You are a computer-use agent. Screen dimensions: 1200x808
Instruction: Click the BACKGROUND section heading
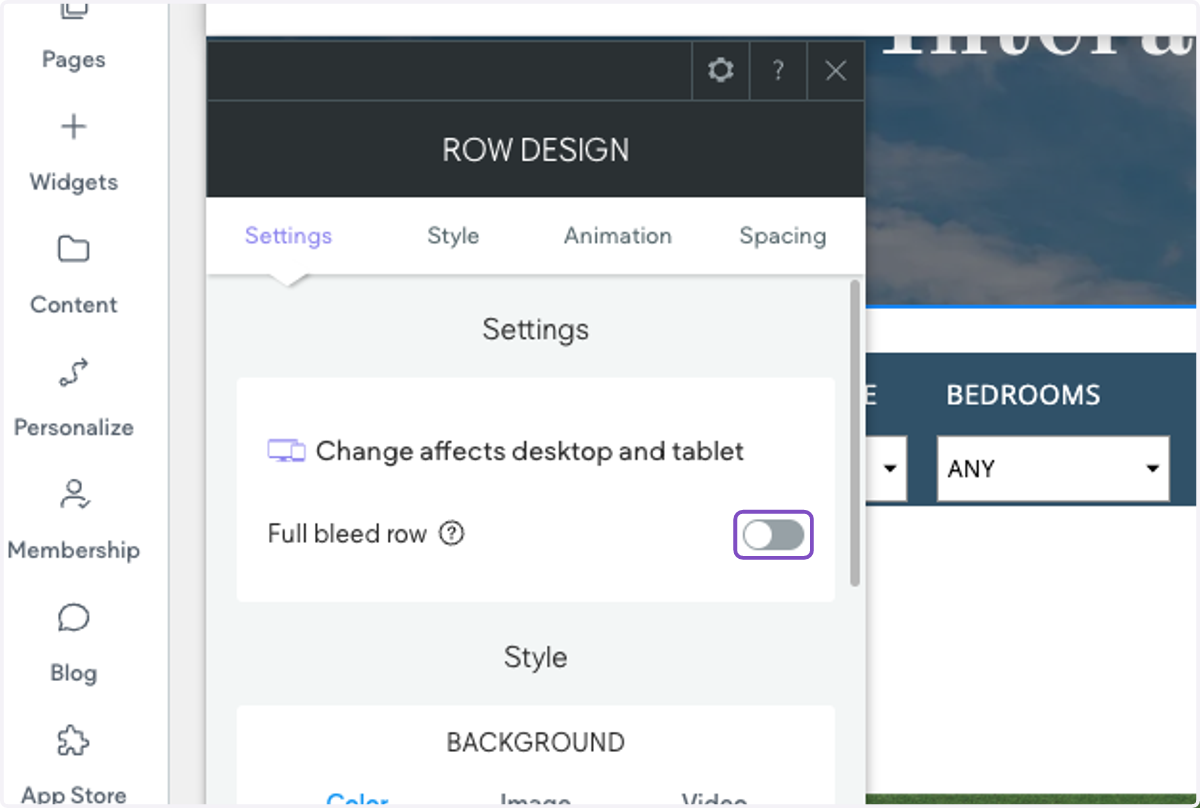[x=536, y=742]
